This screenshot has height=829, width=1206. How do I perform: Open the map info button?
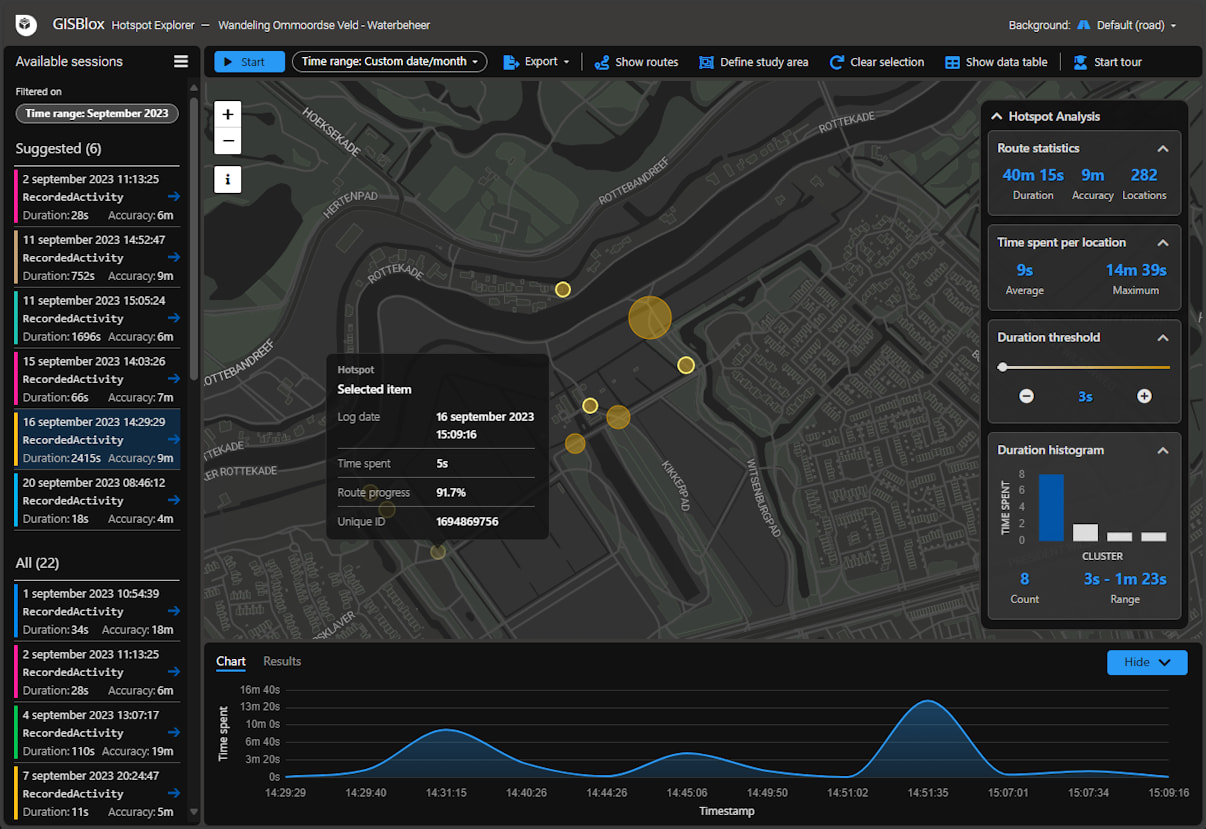228,180
